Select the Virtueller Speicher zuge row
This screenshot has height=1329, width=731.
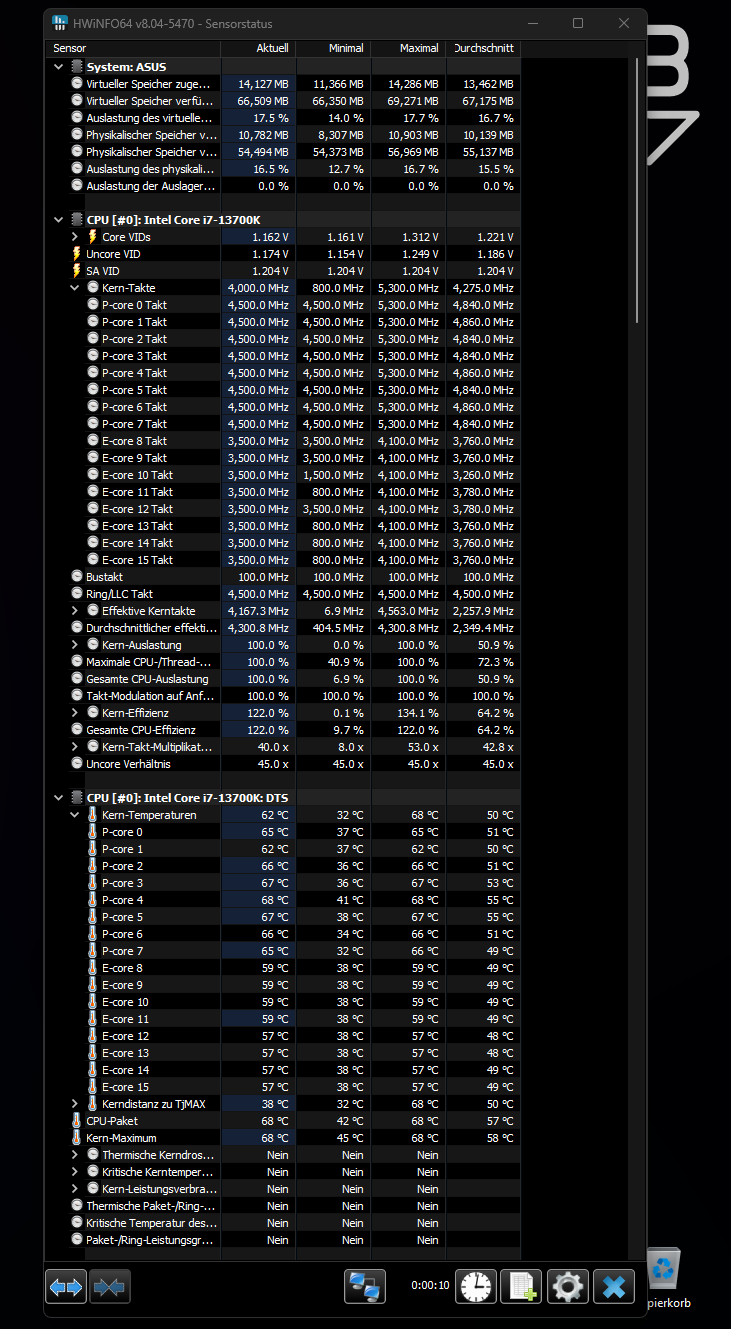point(284,84)
